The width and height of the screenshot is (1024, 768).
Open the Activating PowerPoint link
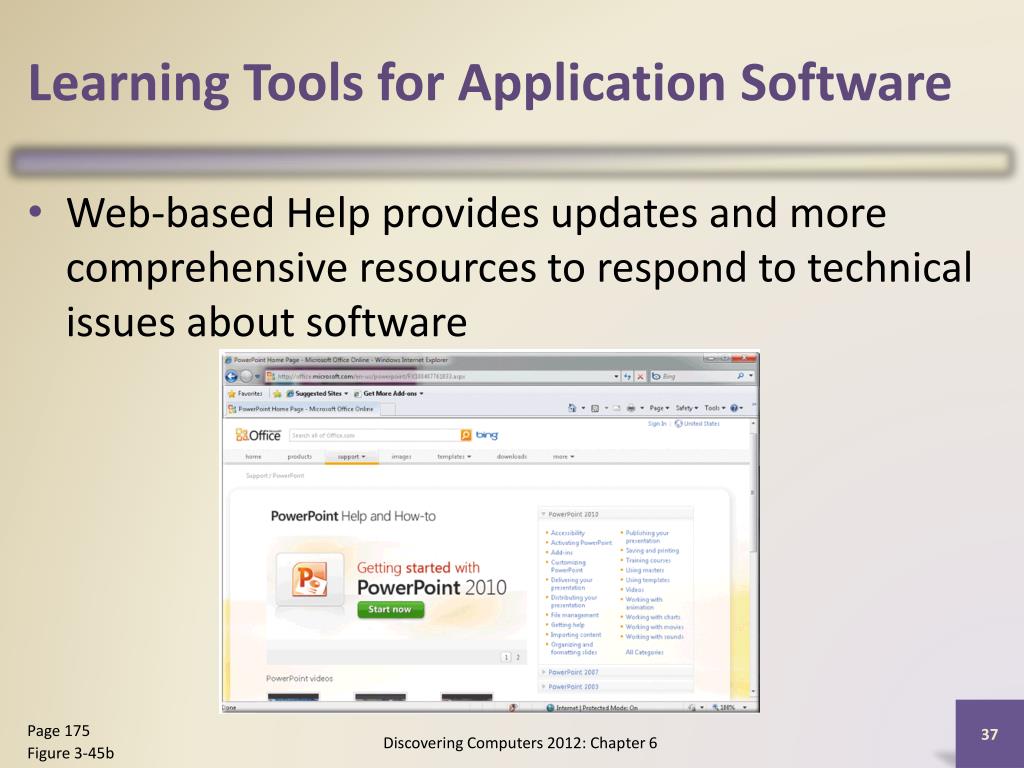coord(581,543)
